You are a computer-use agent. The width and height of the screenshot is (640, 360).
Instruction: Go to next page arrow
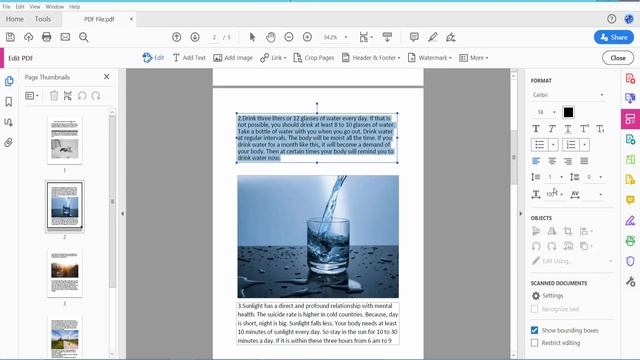click(x=195, y=37)
